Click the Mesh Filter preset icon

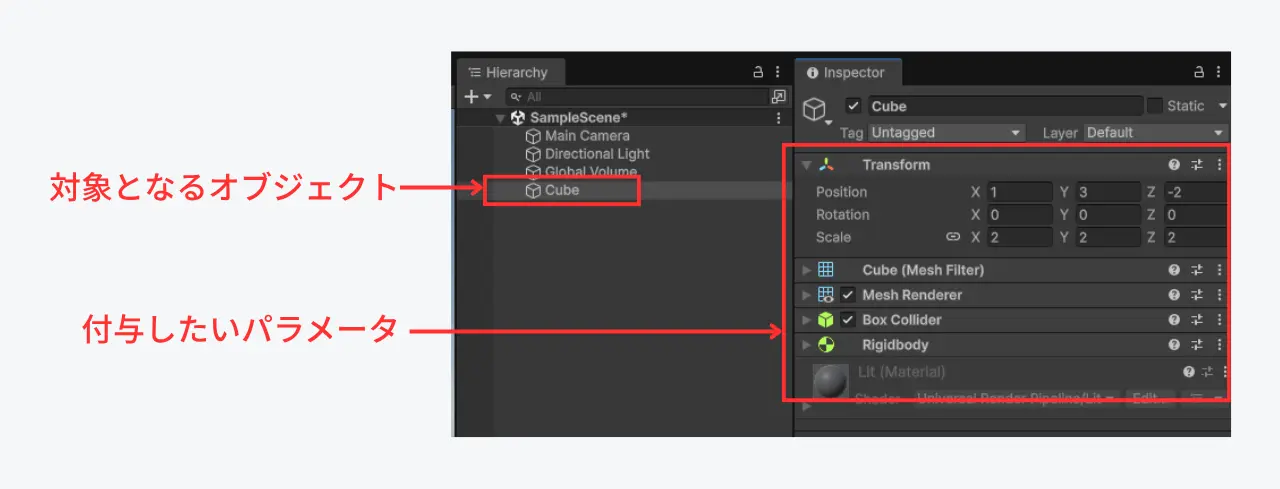click(1197, 270)
